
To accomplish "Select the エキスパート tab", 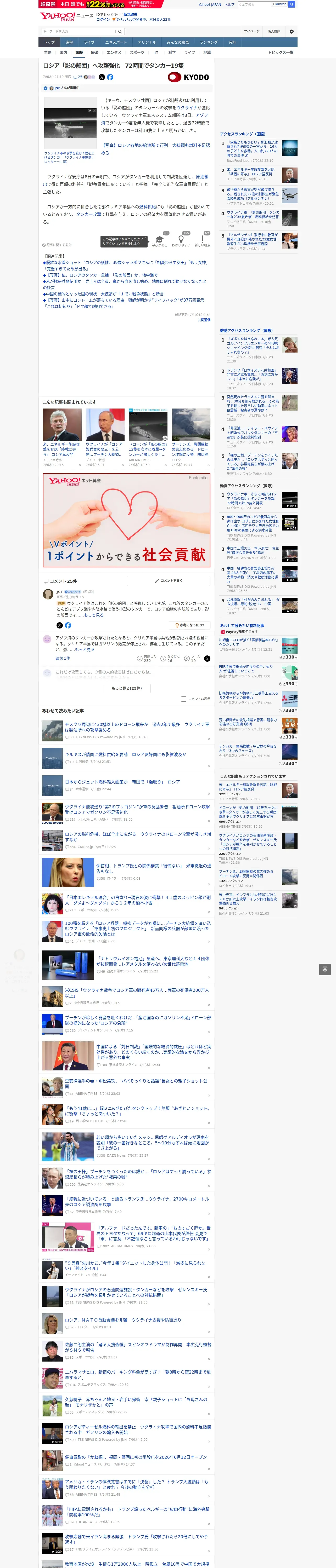I will tap(116, 43).
